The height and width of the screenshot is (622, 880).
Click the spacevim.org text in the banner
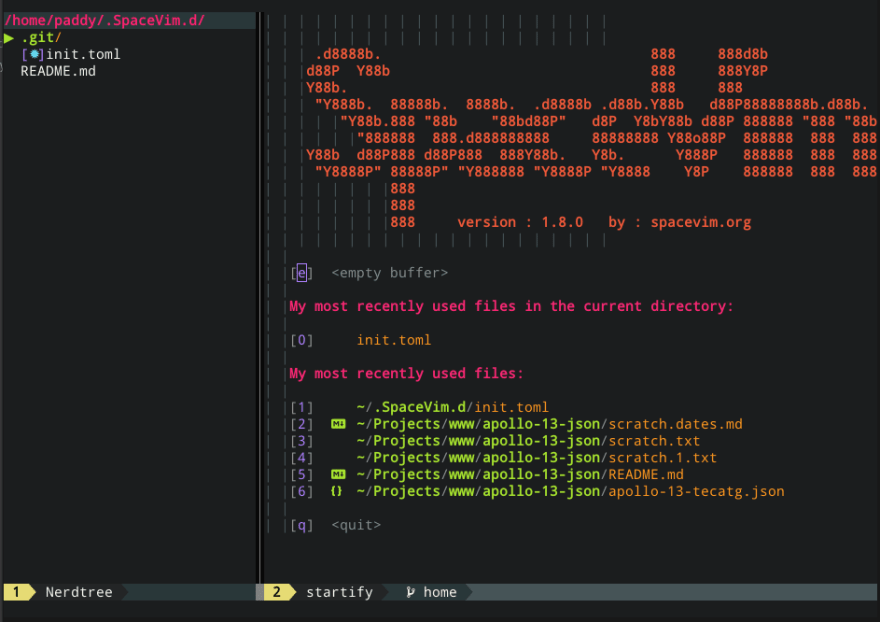click(x=701, y=222)
